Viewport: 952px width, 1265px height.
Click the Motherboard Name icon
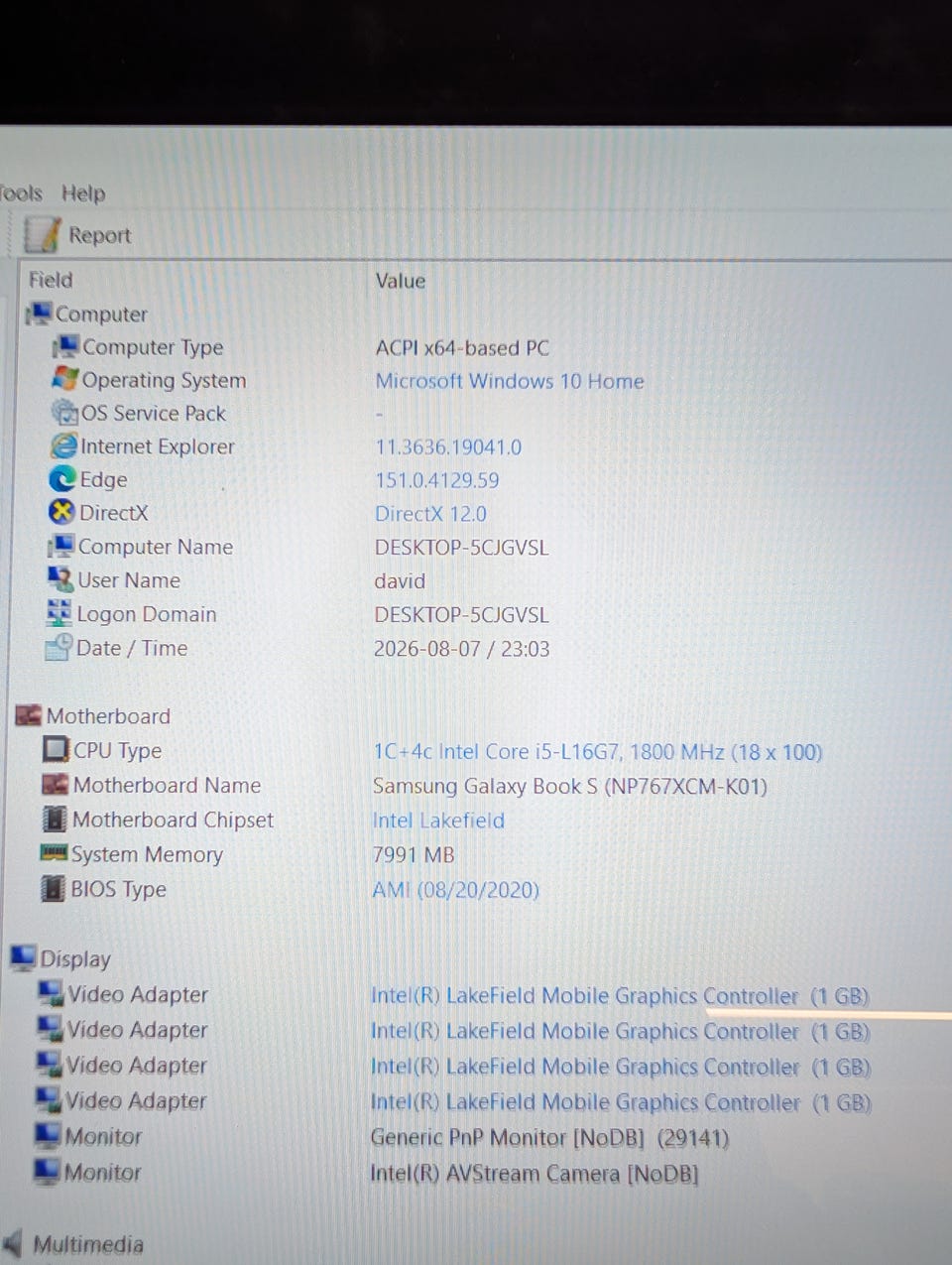tap(56, 784)
